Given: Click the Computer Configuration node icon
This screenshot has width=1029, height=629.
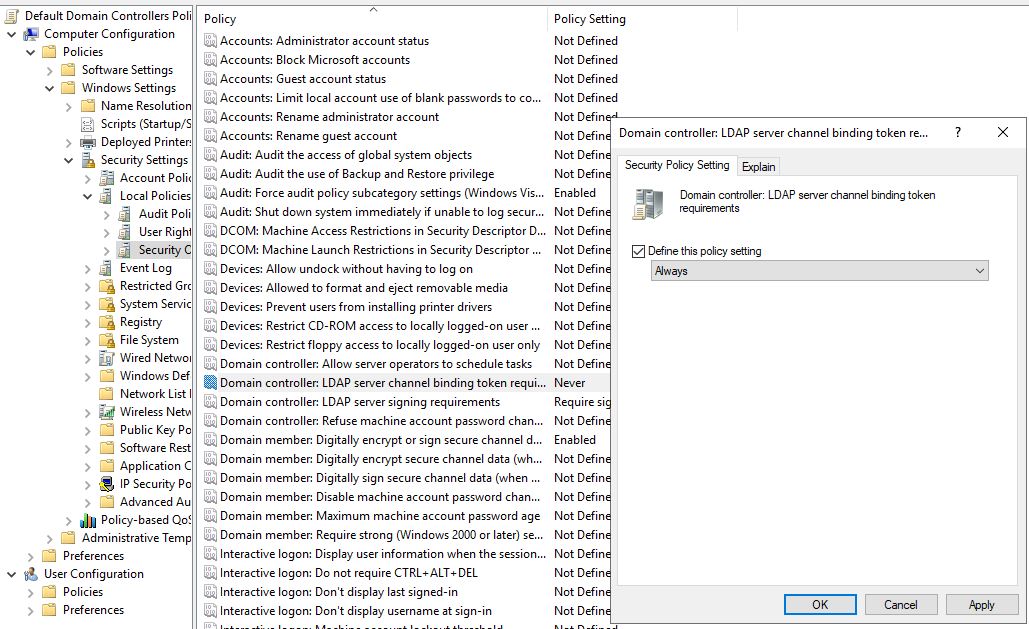Looking at the screenshot, I should point(31,34).
